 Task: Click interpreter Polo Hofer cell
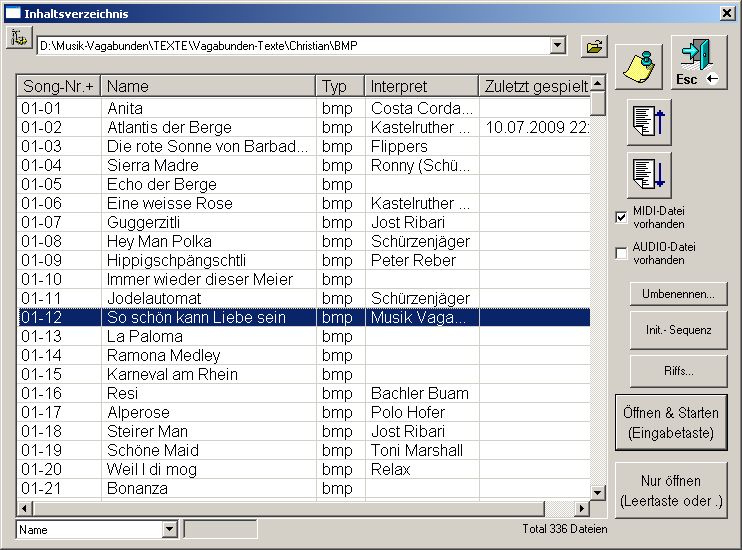(x=422, y=412)
